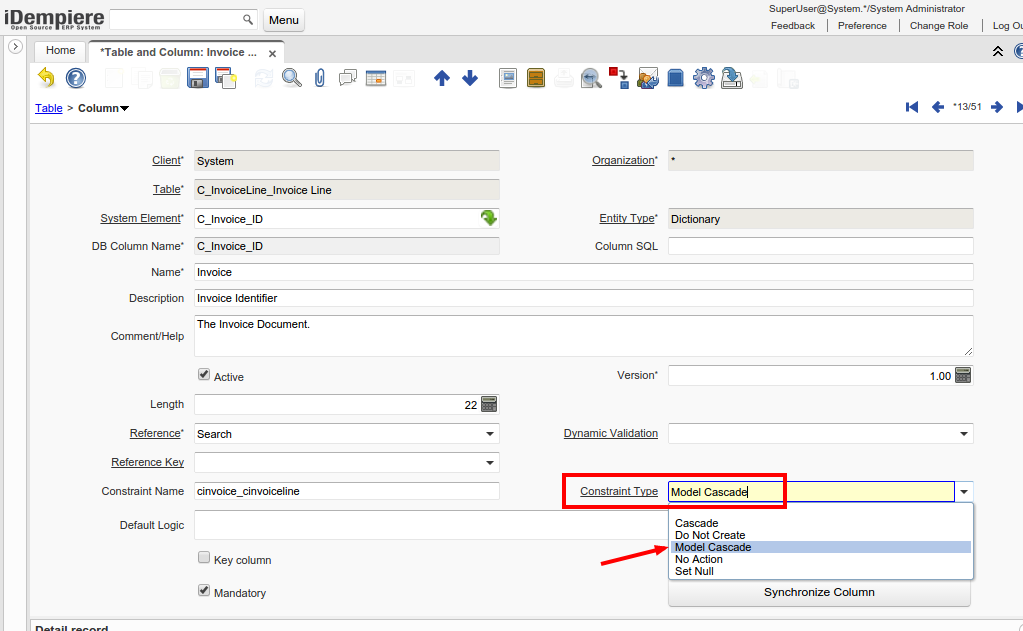Open the Dynamic Validation dropdown

pos(964,434)
